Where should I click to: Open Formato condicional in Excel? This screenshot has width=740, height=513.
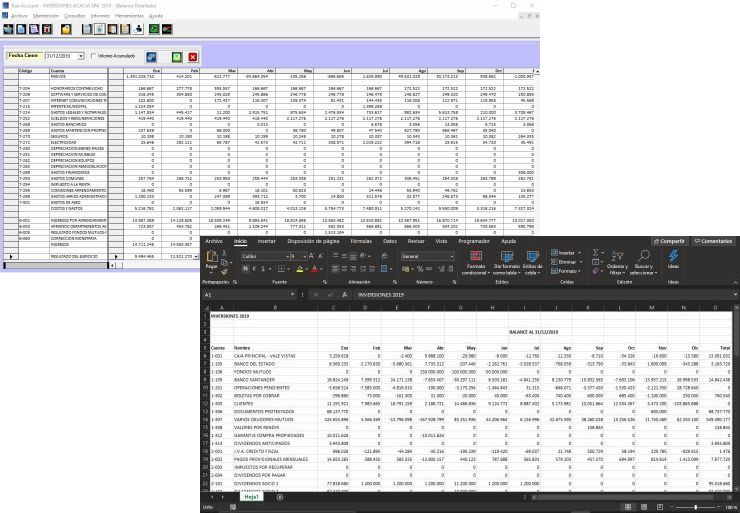(x=476, y=263)
